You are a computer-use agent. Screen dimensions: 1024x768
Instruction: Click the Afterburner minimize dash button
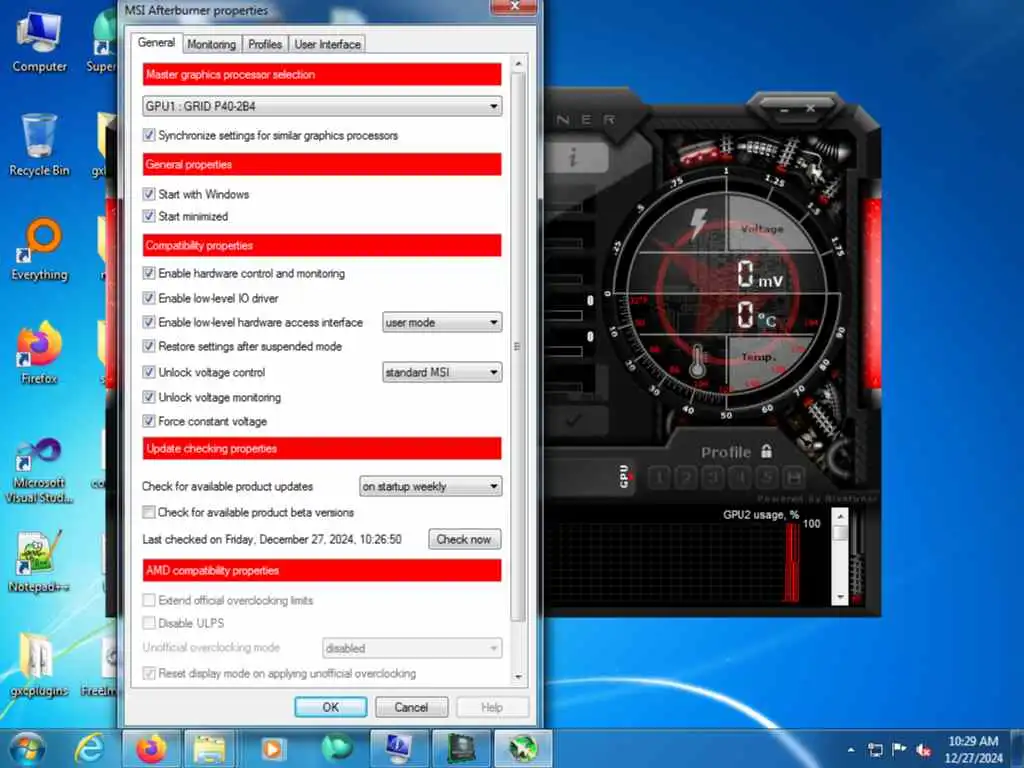784,110
